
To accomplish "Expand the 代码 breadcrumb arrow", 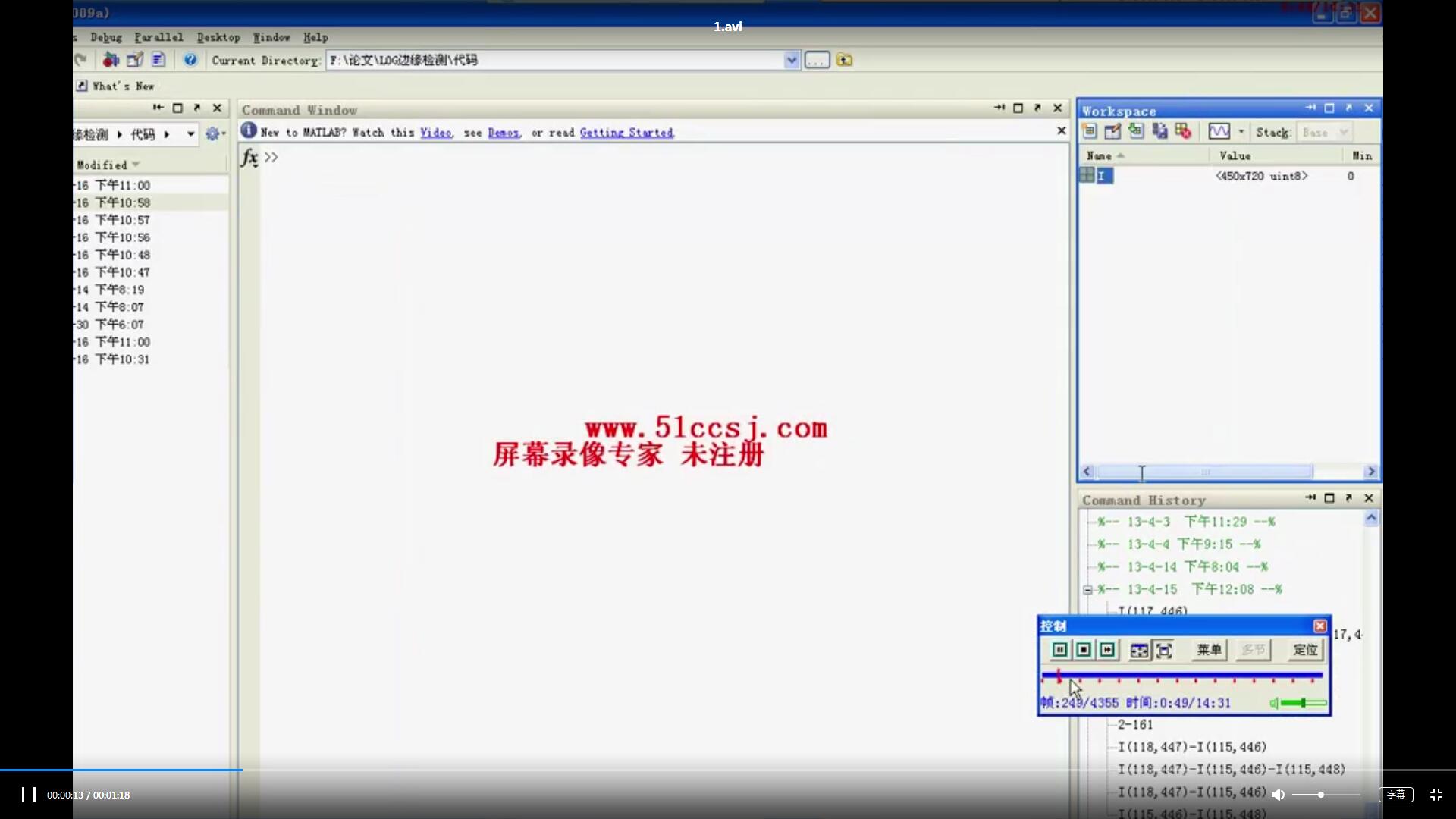I will (x=166, y=134).
